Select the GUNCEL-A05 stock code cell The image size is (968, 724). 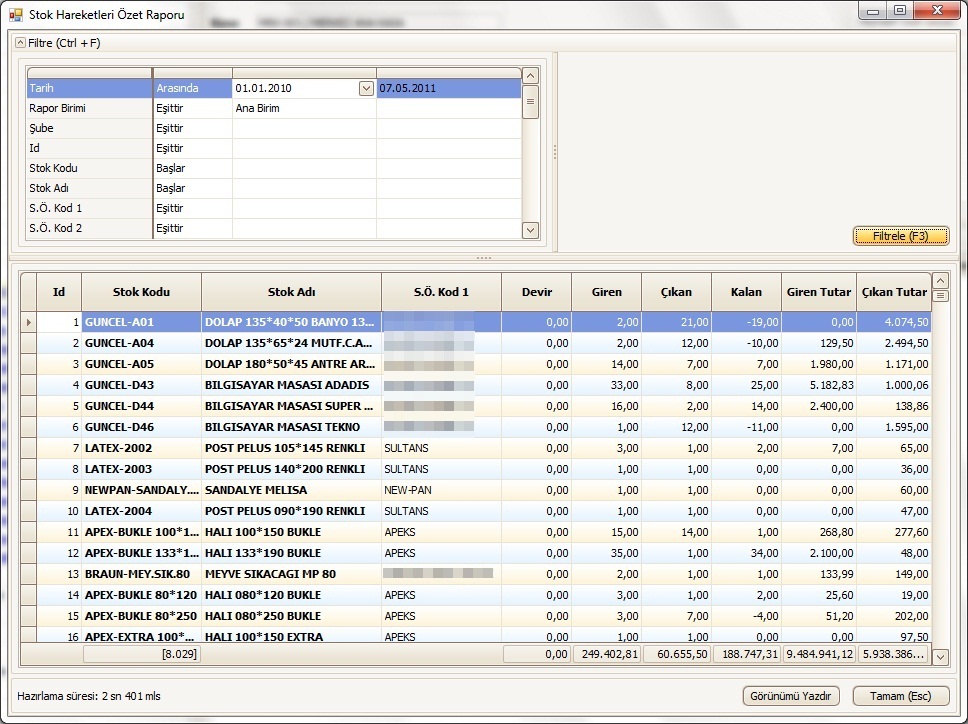click(141, 364)
